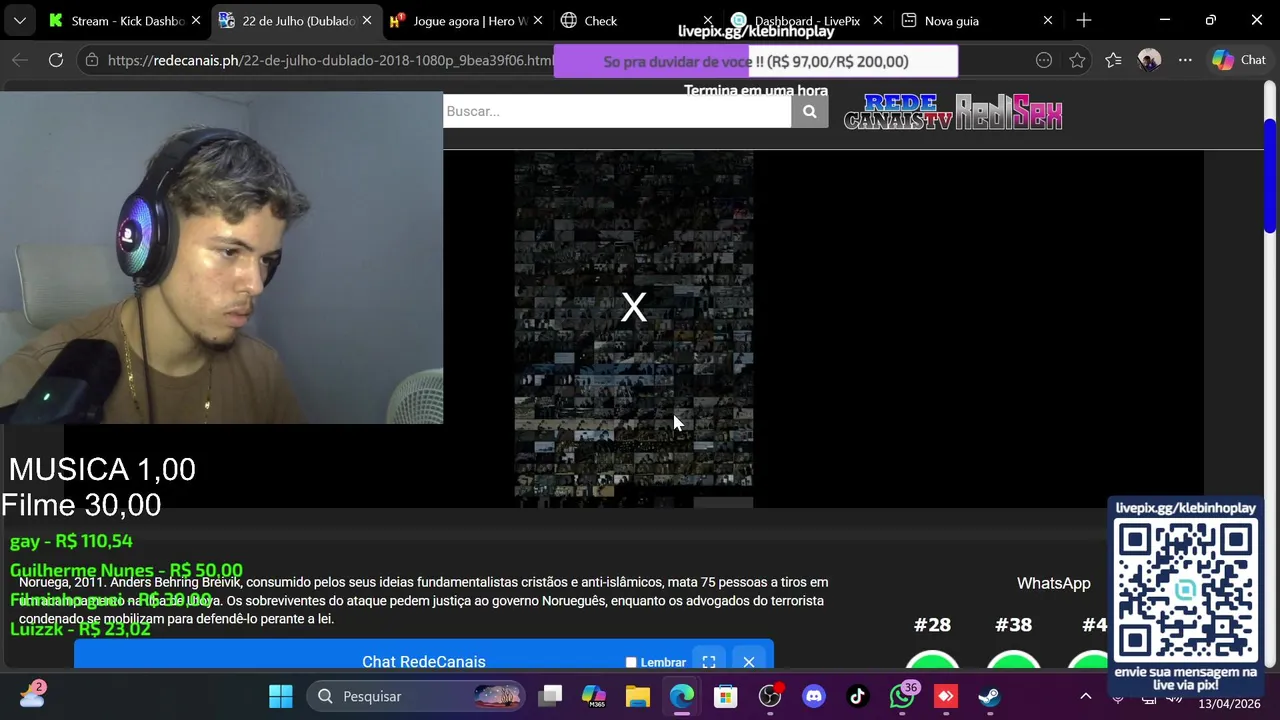Open the WhatsApp icon under #28
The width and height of the screenshot is (1280, 720).
coord(932,662)
